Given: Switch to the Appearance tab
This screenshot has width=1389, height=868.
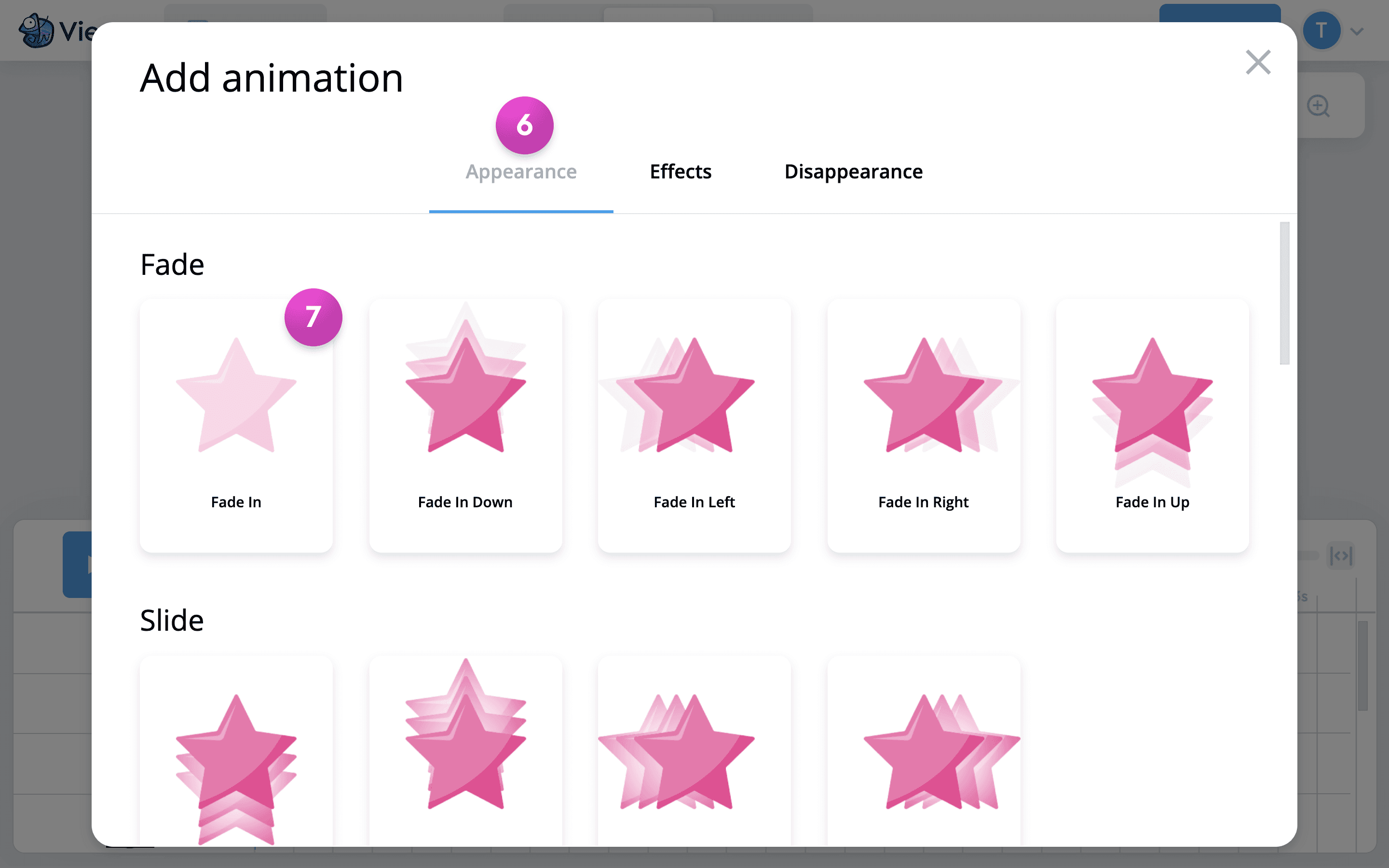Looking at the screenshot, I should point(520,172).
